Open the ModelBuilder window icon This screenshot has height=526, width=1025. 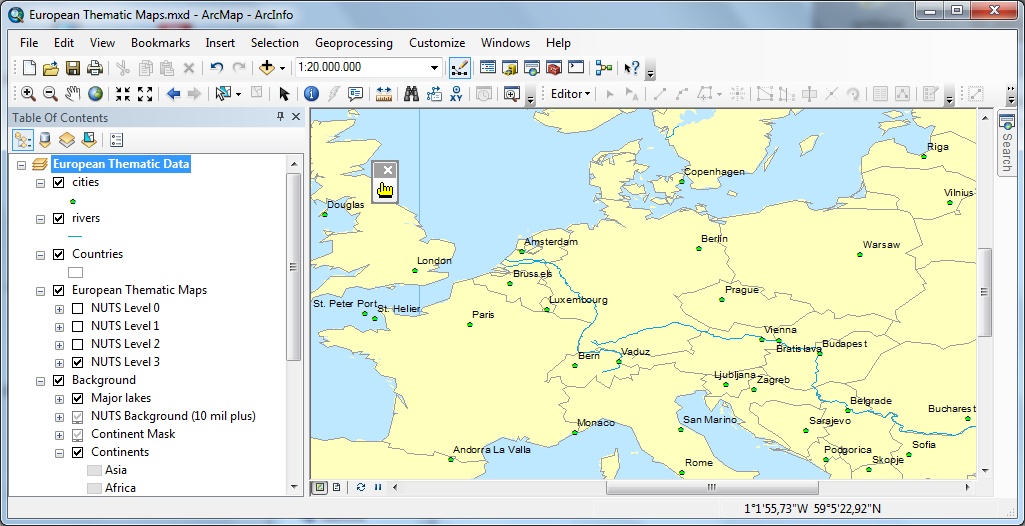coord(603,68)
